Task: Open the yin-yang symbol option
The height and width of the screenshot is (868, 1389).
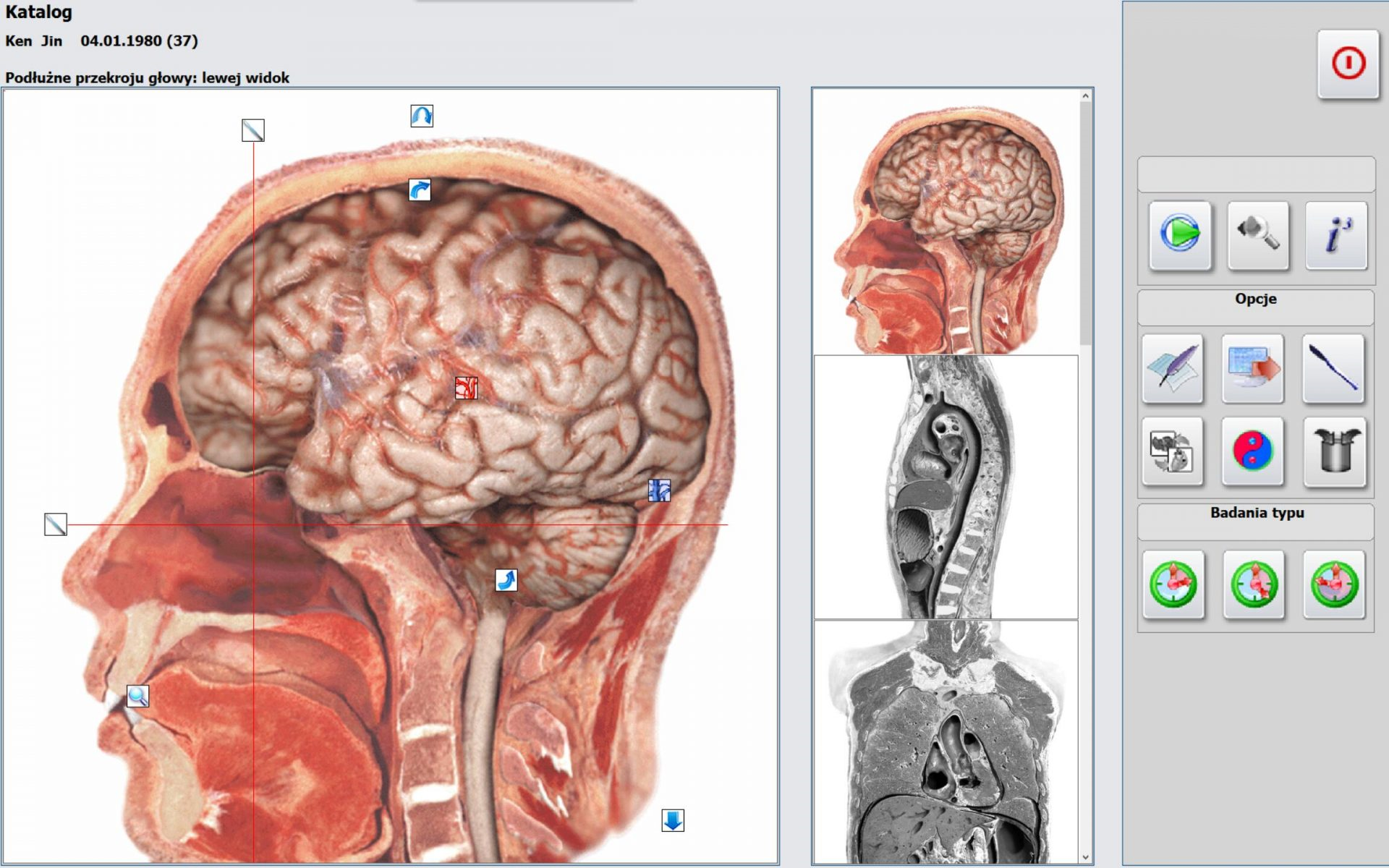Action: (x=1252, y=451)
